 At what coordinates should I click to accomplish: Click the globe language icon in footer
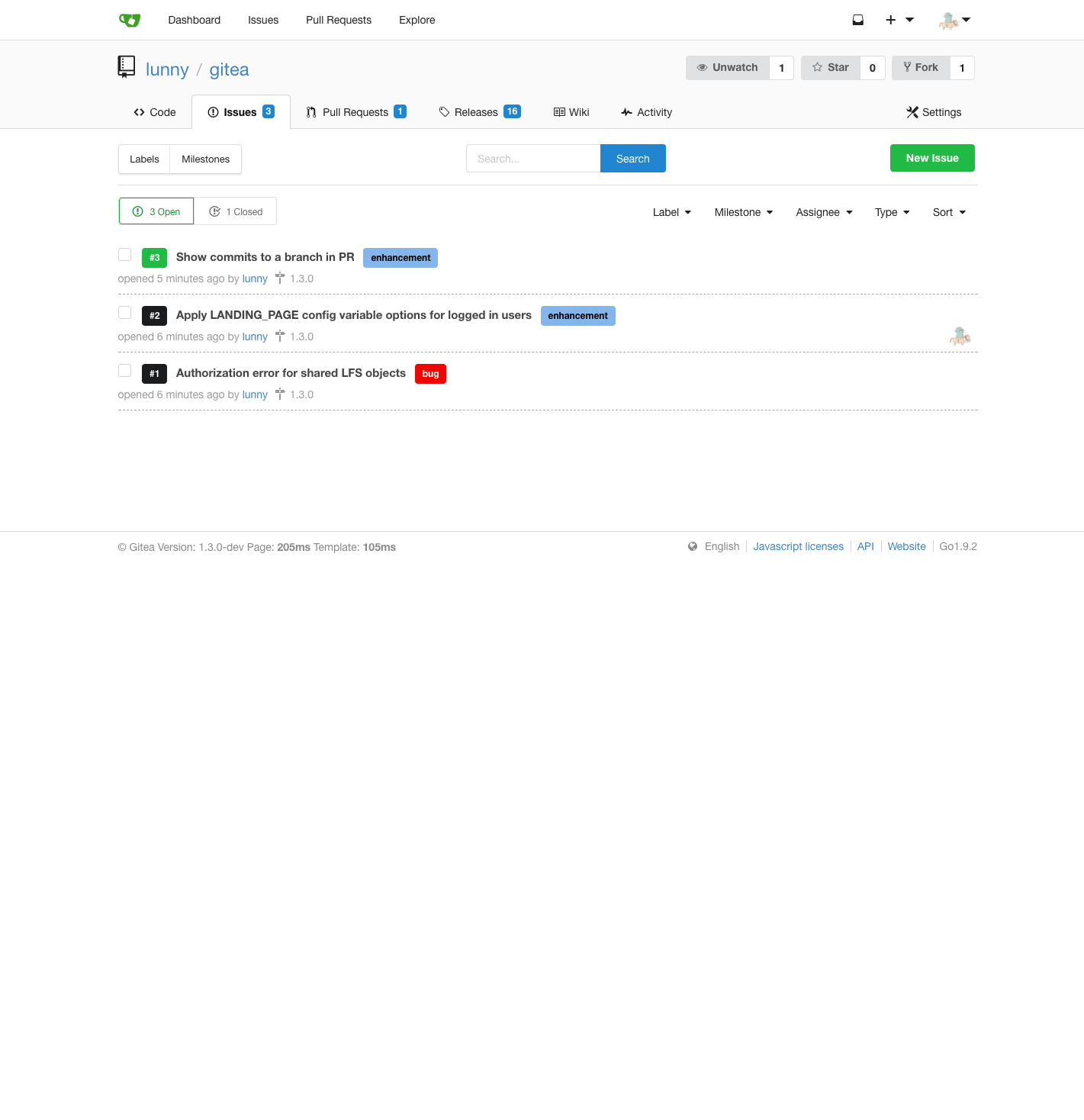tap(693, 546)
